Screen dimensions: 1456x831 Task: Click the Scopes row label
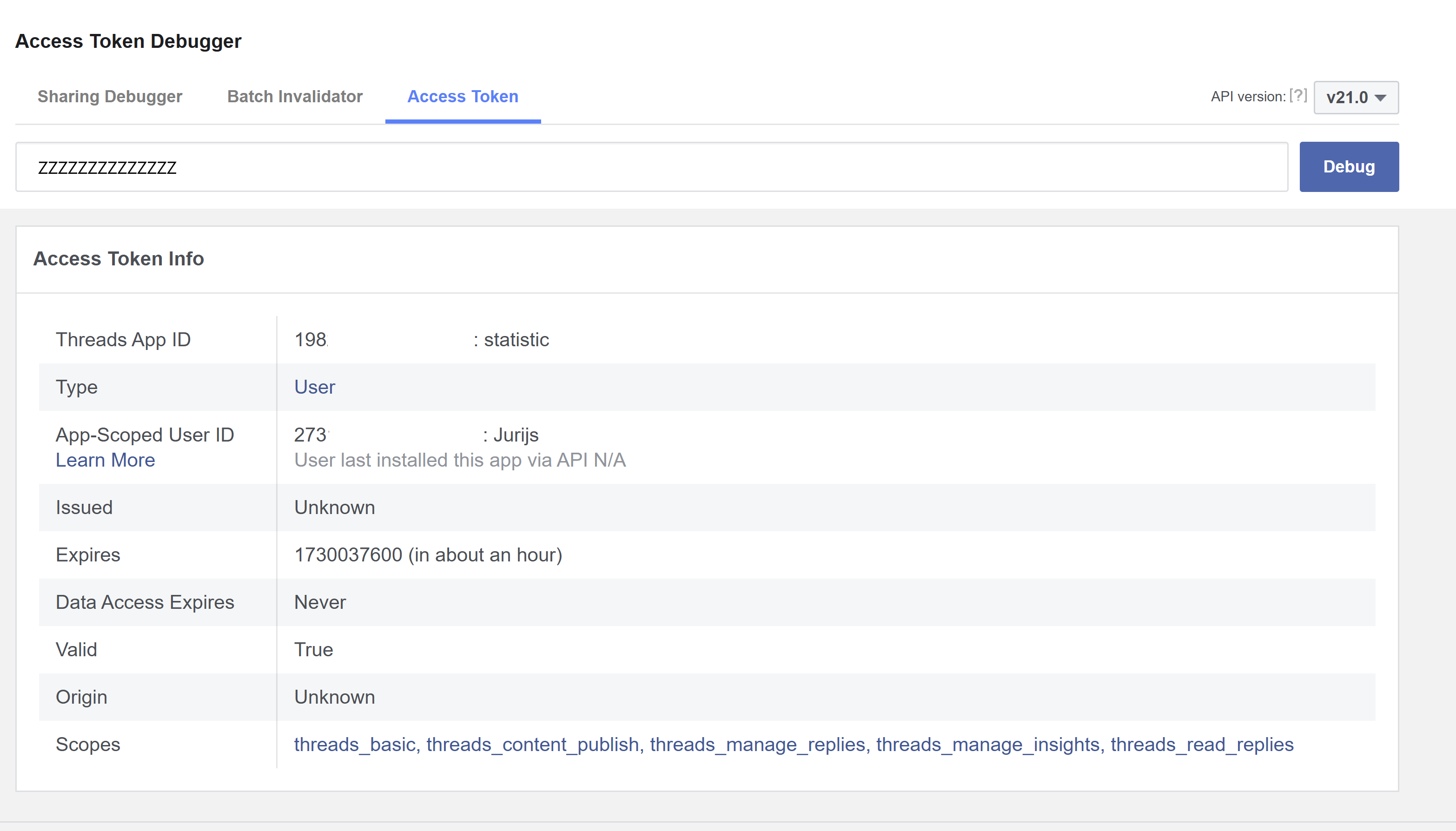(88, 744)
